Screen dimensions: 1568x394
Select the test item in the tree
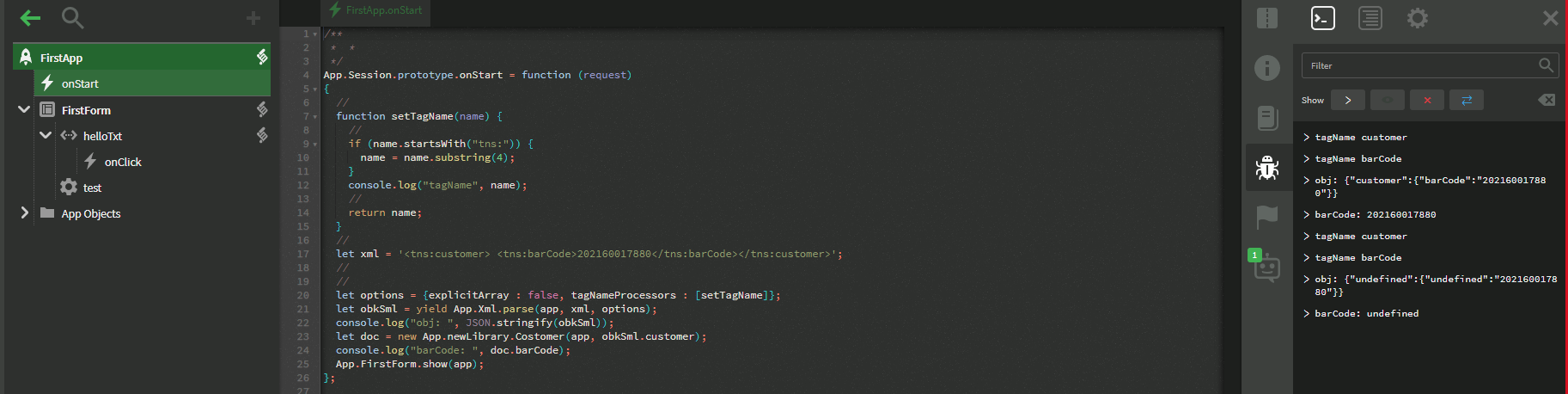[x=92, y=188]
